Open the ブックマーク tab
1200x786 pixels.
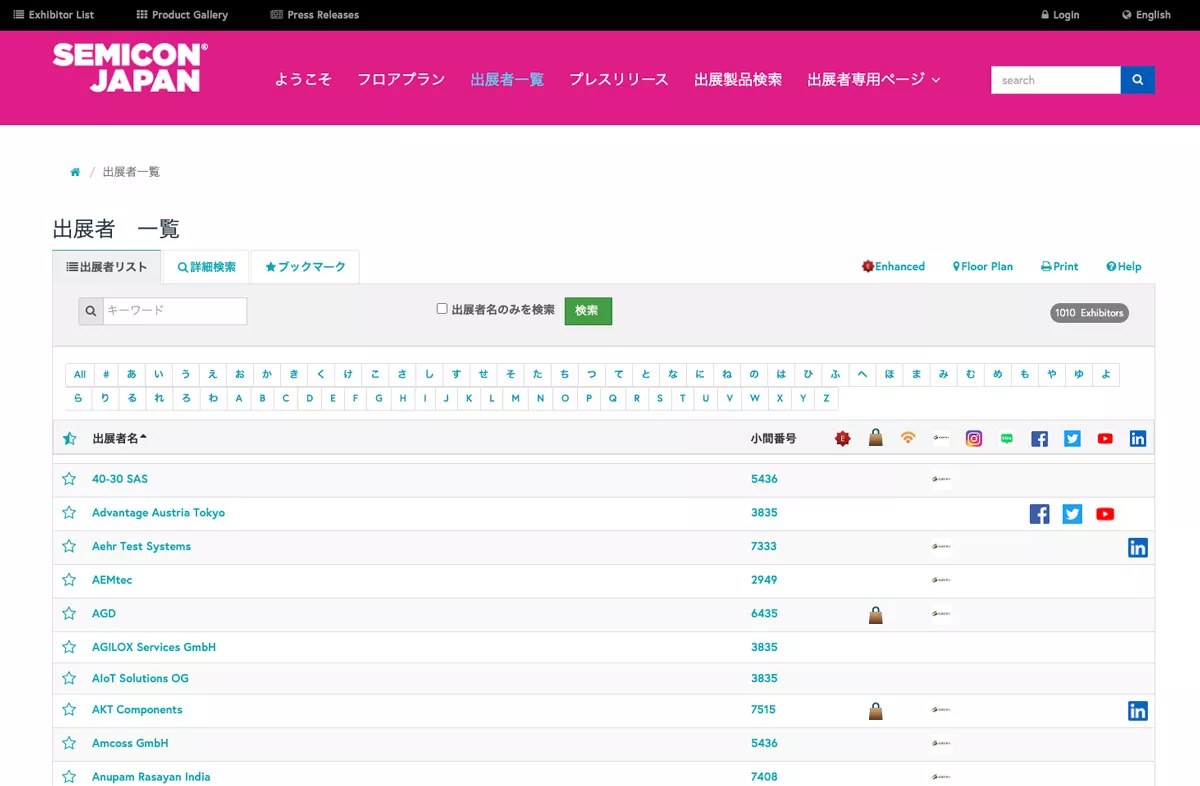coord(305,267)
